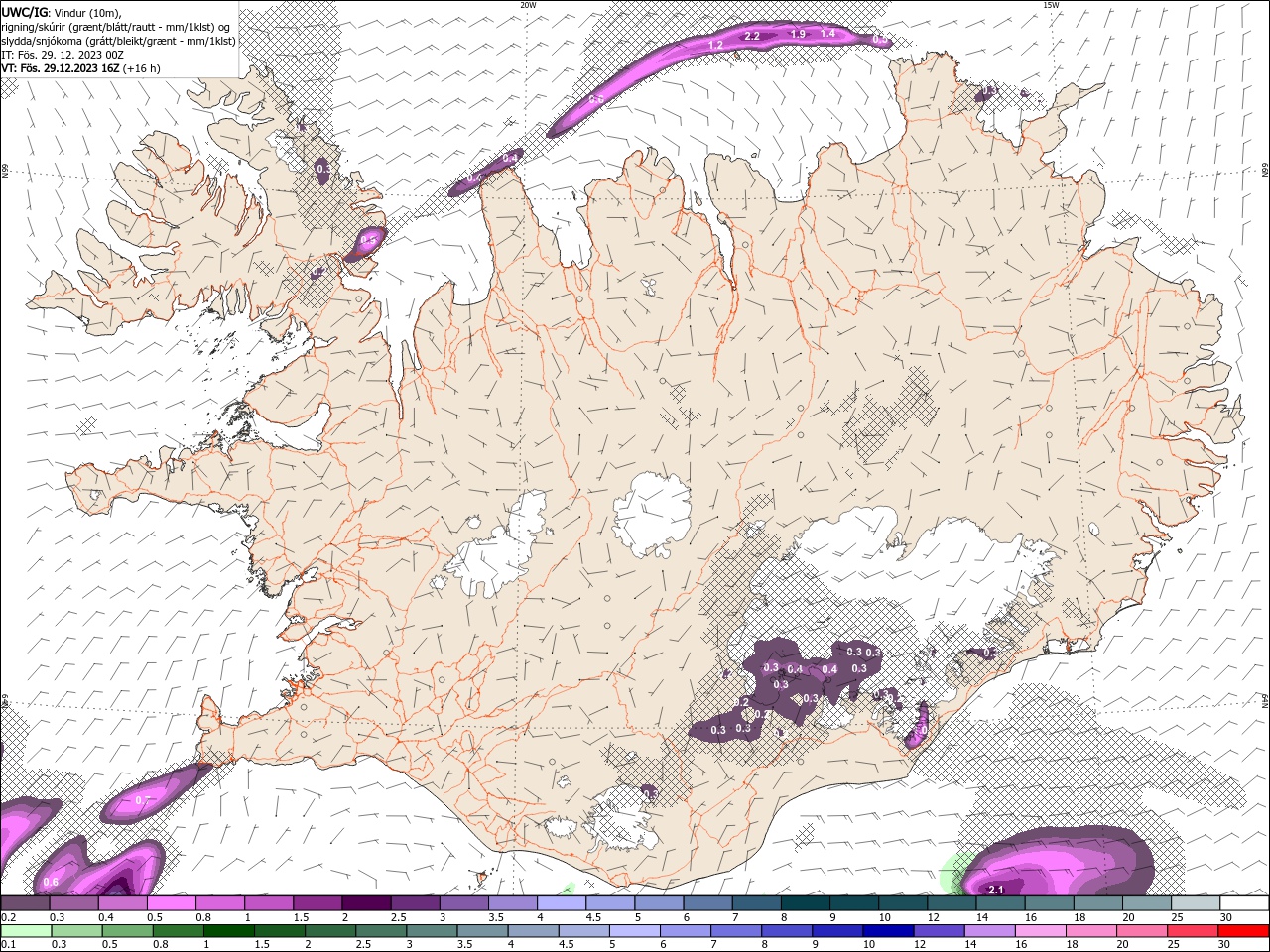
Task: Click the 20W longitude label
Action: [x=528, y=5]
